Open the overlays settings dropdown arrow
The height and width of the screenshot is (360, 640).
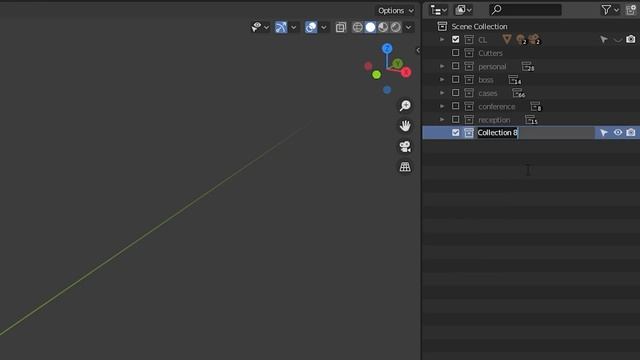(x=324, y=28)
